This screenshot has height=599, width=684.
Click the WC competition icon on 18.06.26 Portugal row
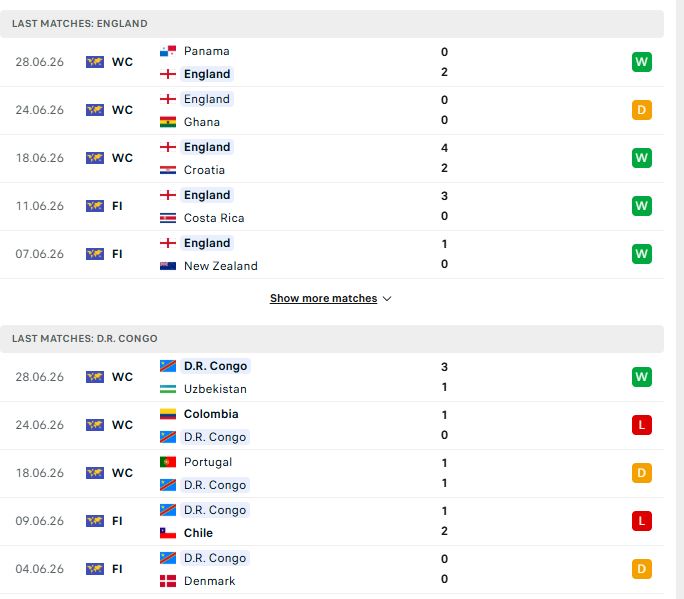[x=95, y=473]
